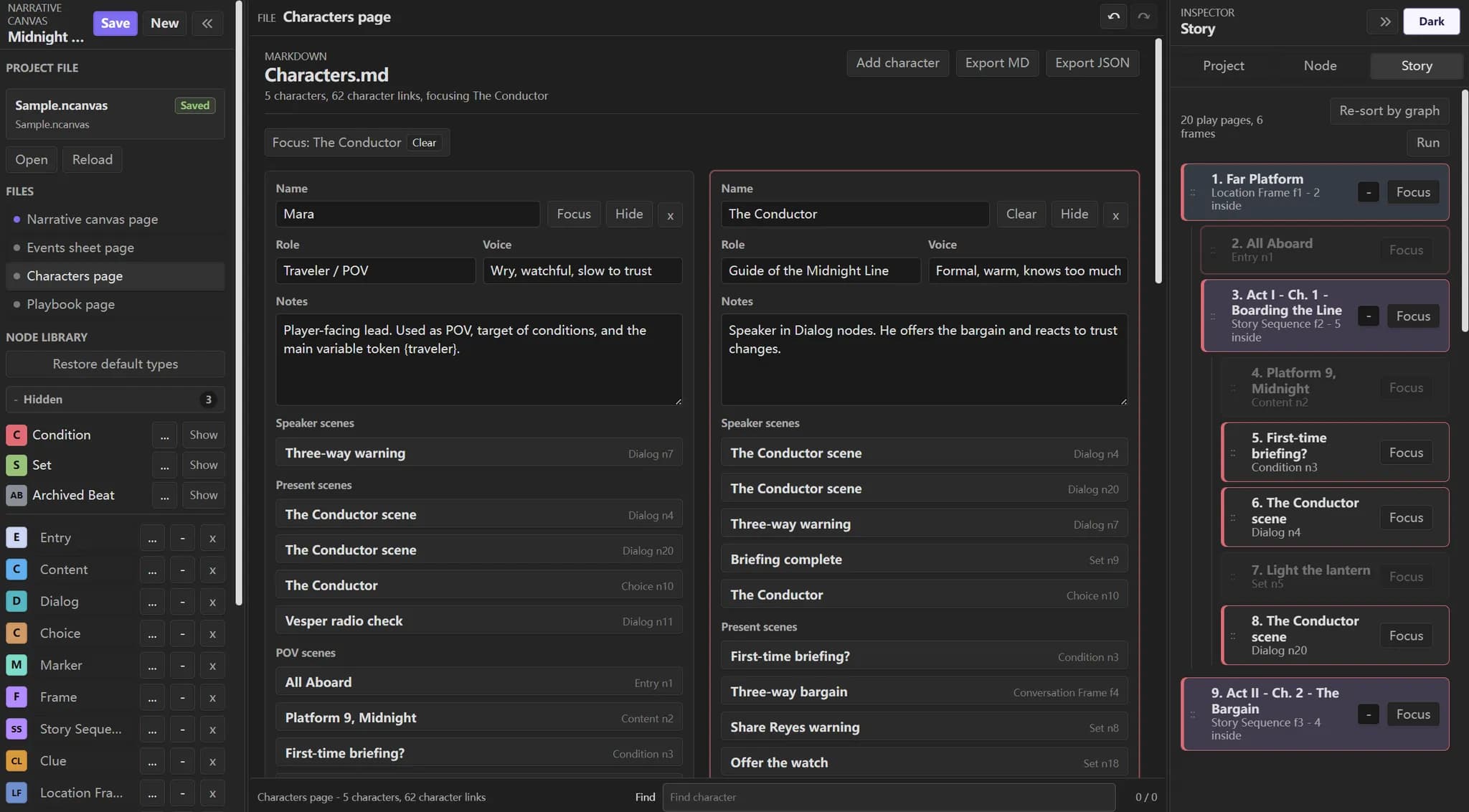The height and width of the screenshot is (812, 1469).
Task: Remove The Conductor character with x
Action: 1115,214
